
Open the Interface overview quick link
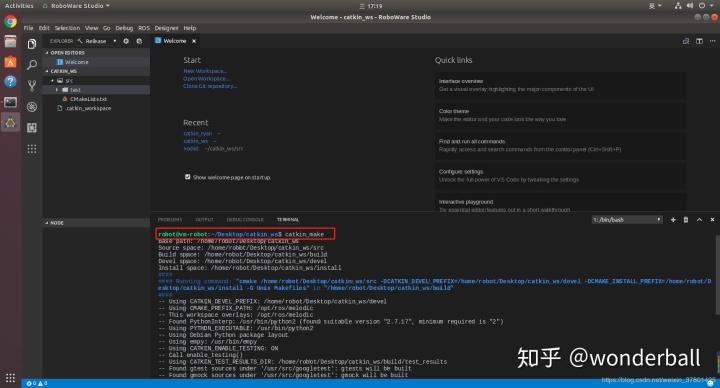click(x=560, y=85)
